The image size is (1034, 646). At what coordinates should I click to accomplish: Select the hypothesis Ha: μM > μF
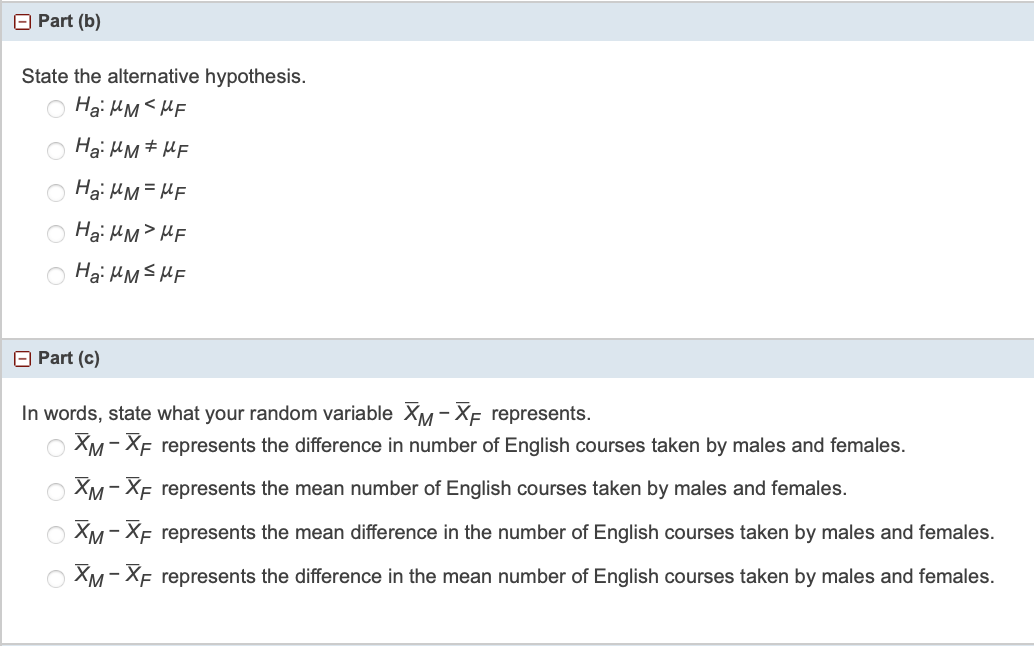tap(56, 233)
